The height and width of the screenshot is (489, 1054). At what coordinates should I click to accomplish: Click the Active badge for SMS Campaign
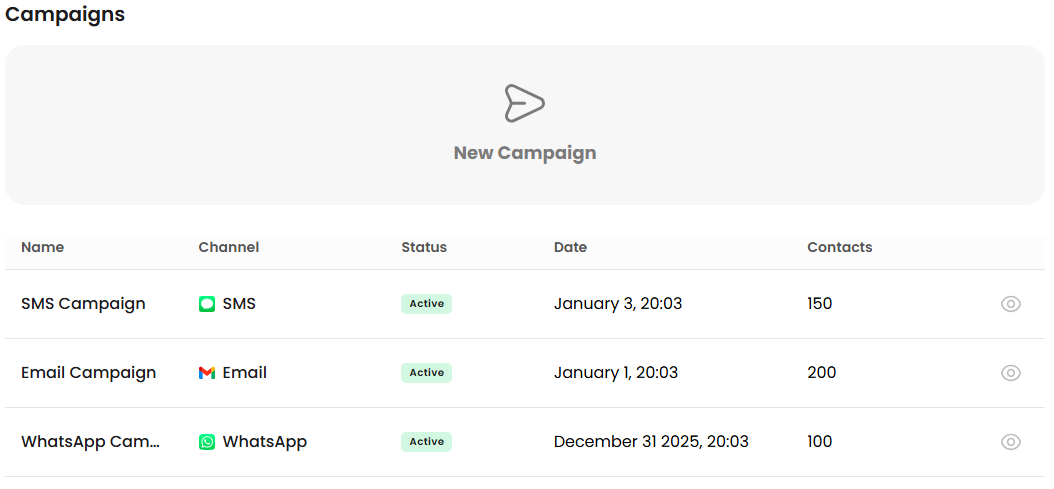point(427,304)
